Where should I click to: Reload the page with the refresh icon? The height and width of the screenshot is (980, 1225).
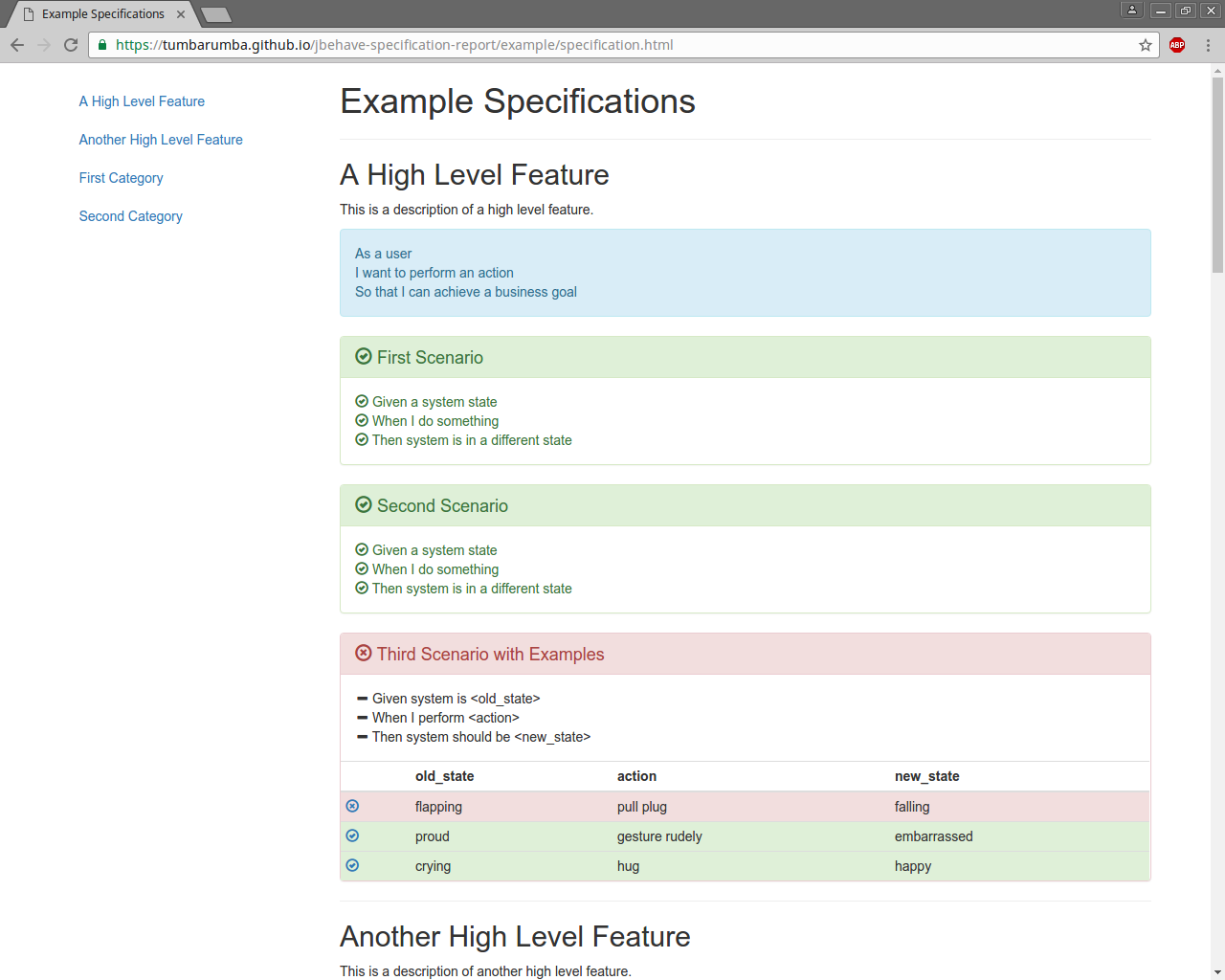(x=69, y=45)
